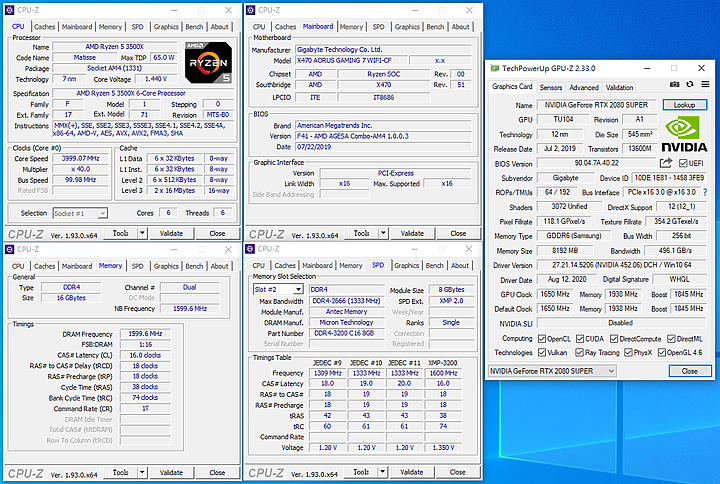Toggle the Ray Tracing checkbox
The width and height of the screenshot is (720, 484).
[x=579, y=353]
